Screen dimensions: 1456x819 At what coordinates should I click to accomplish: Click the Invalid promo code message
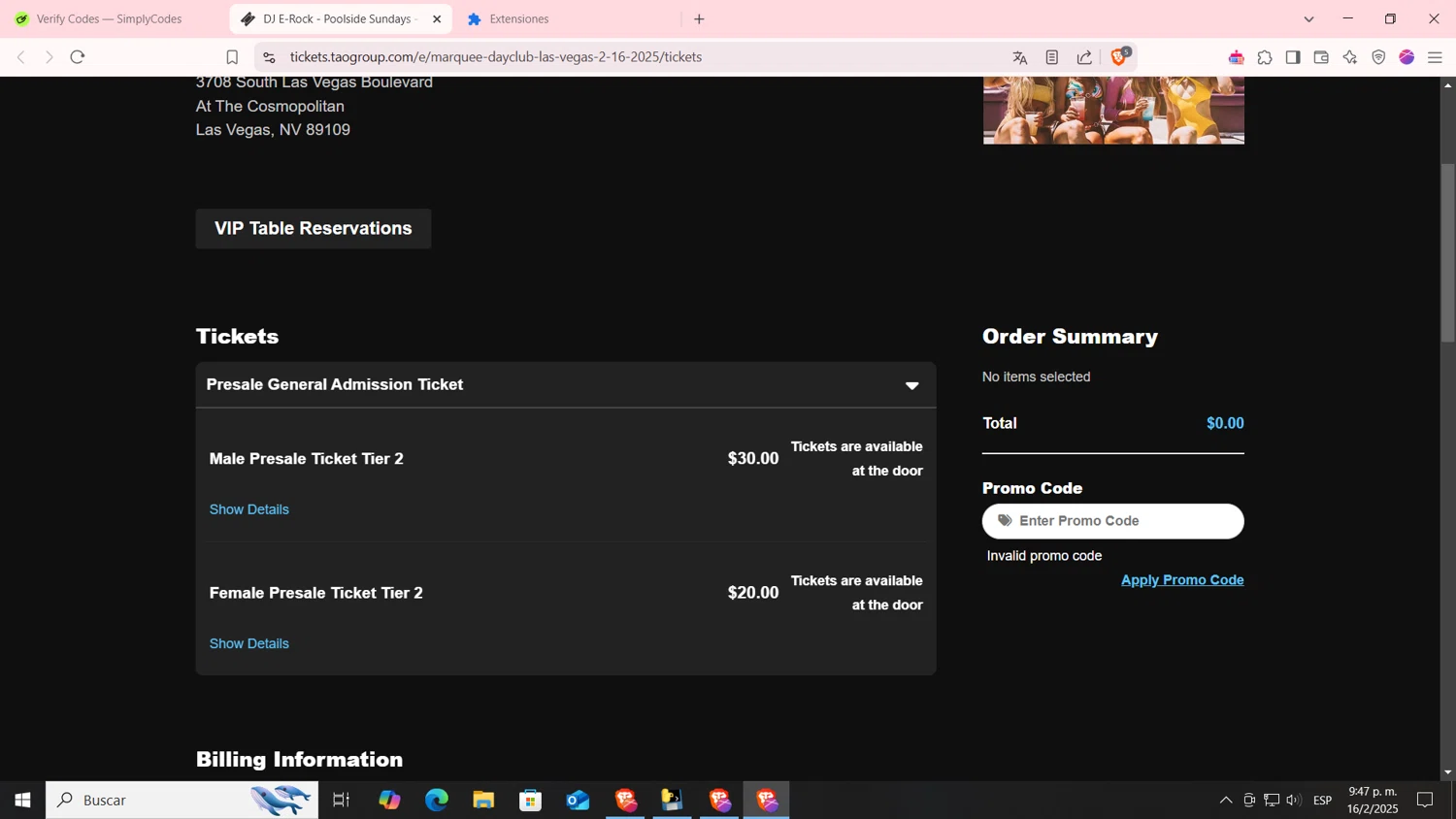(1044, 556)
